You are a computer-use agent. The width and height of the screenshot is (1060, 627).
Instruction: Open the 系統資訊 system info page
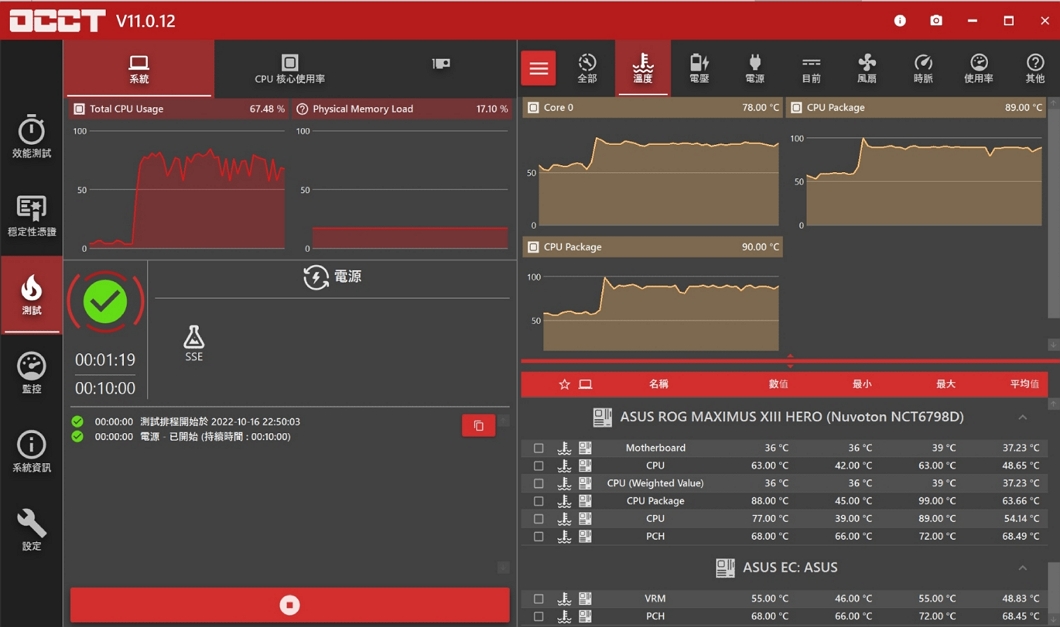click(31, 451)
